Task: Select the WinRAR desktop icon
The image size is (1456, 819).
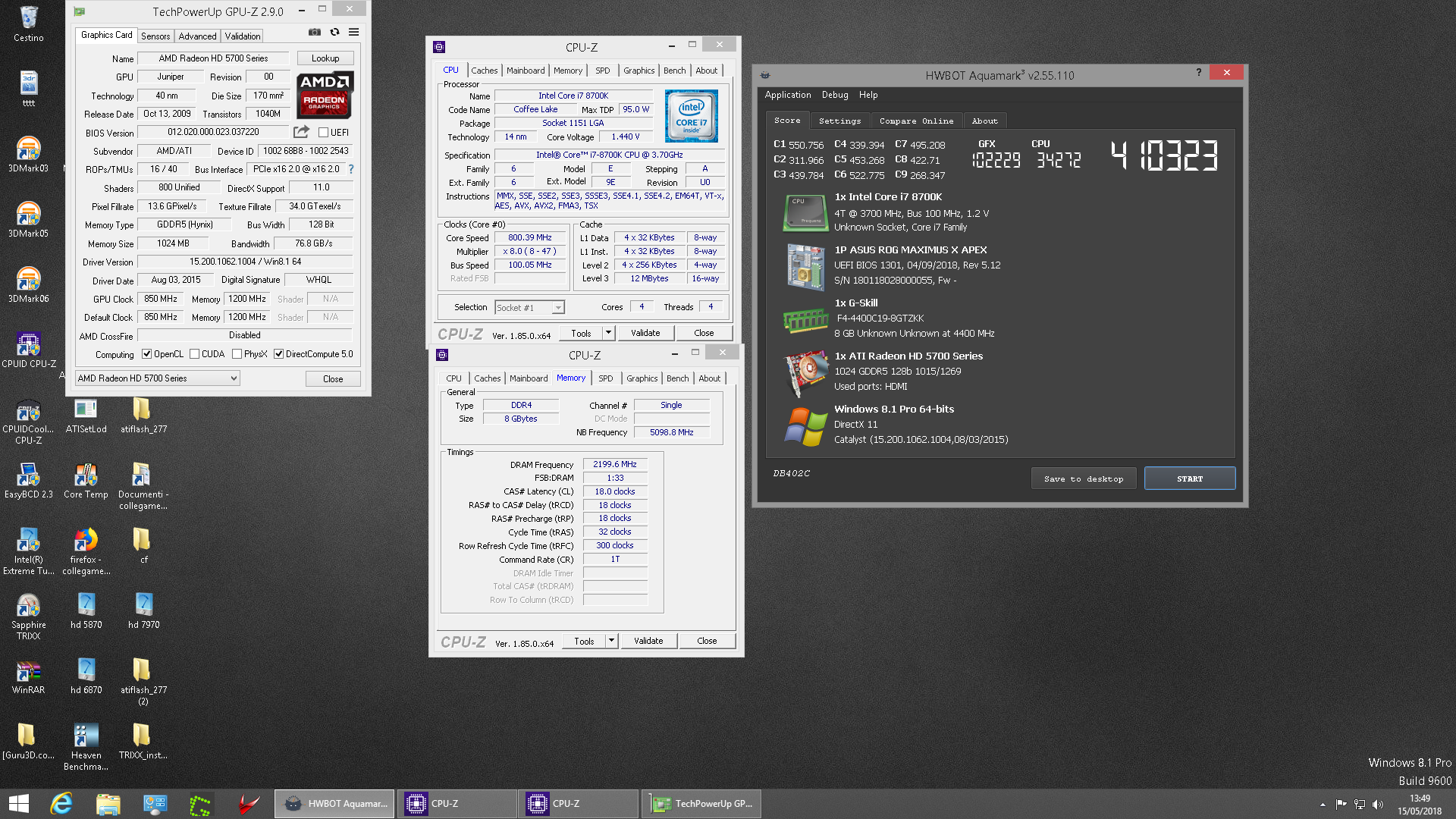Action: click(29, 676)
